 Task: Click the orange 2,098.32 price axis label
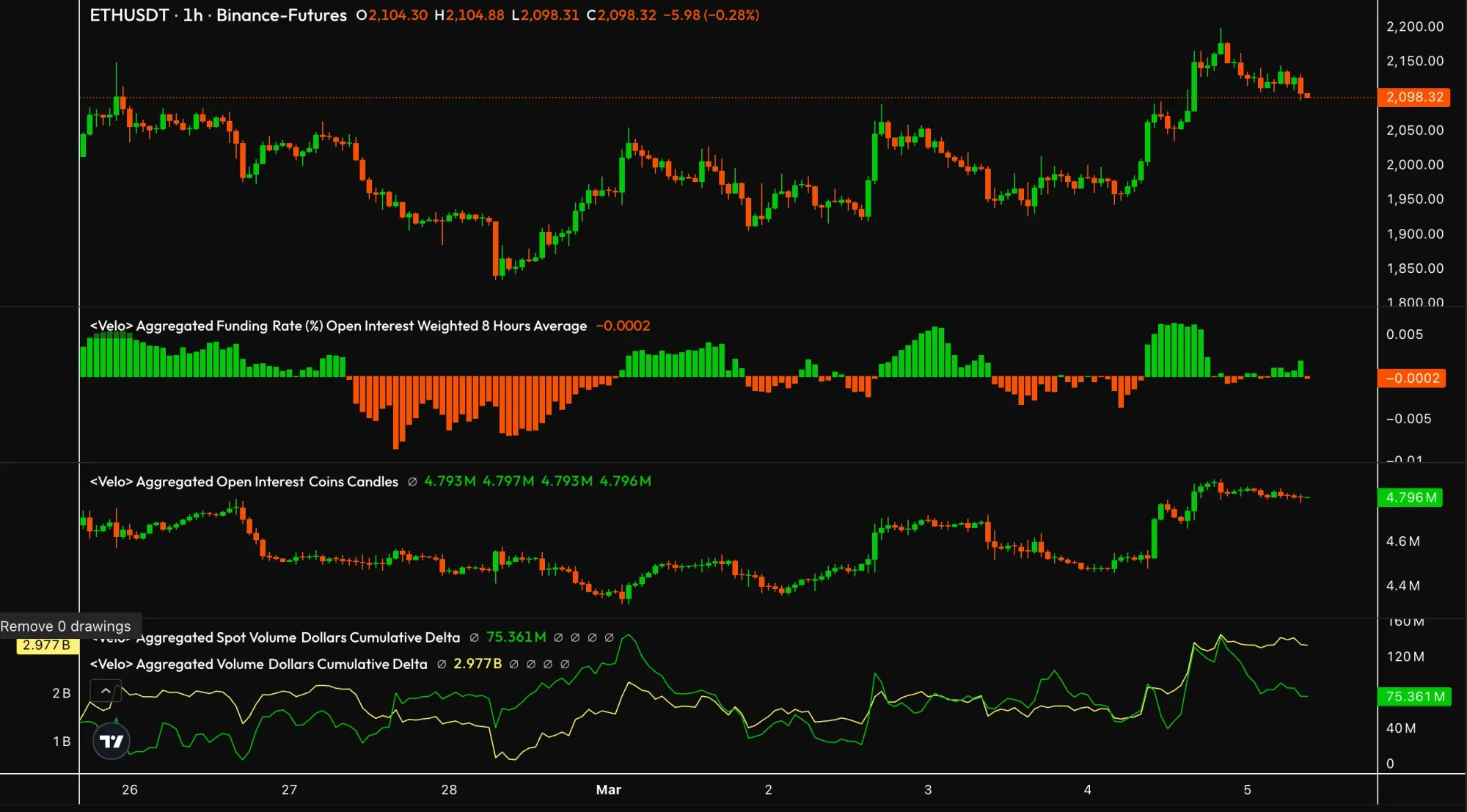click(1413, 97)
